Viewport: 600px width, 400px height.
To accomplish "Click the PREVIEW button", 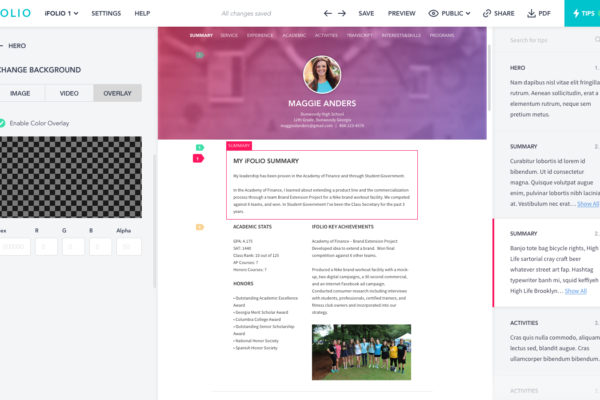I will [x=401, y=13].
